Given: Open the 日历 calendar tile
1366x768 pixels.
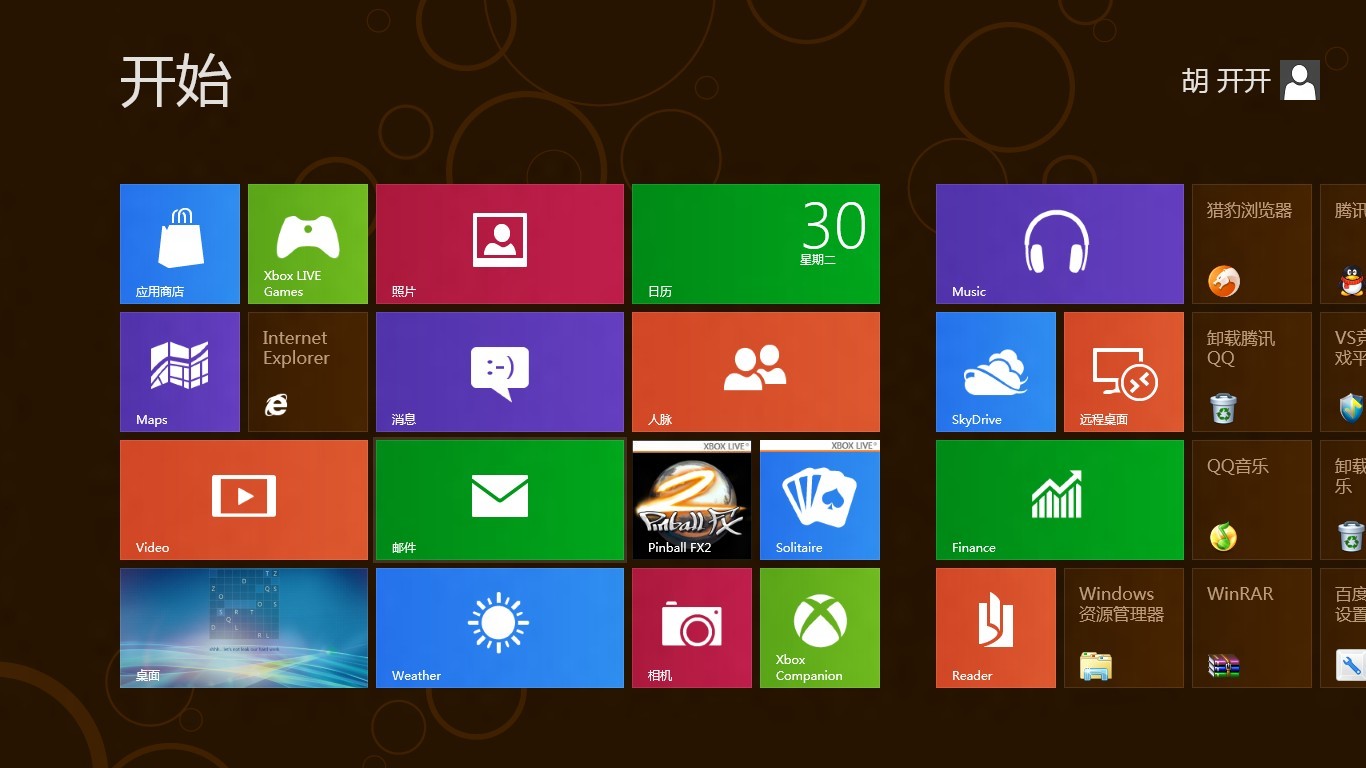Looking at the screenshot, I should tap(756, 244).
